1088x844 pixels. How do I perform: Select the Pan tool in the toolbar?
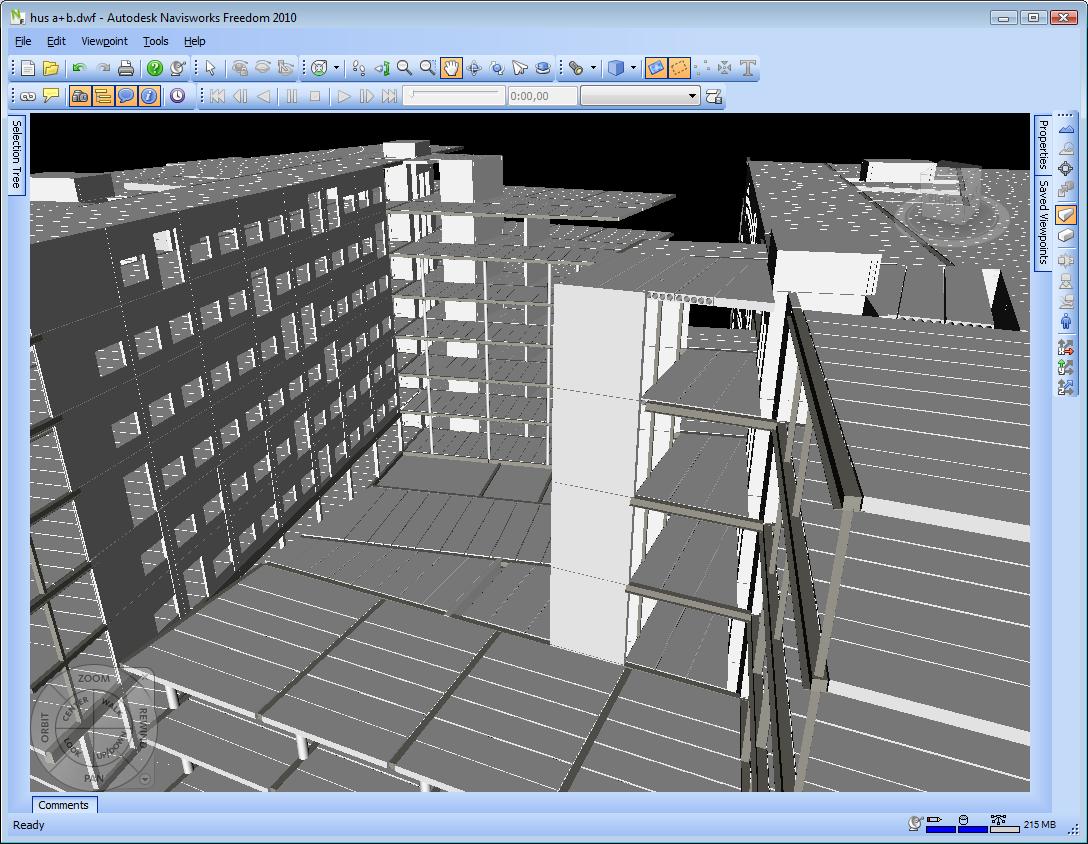[451, 68]
